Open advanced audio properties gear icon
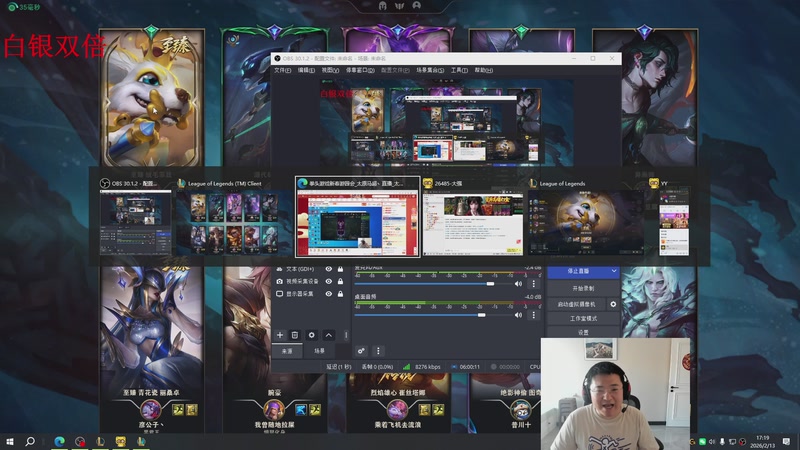 pyautogui.click(x=361, y=351)
